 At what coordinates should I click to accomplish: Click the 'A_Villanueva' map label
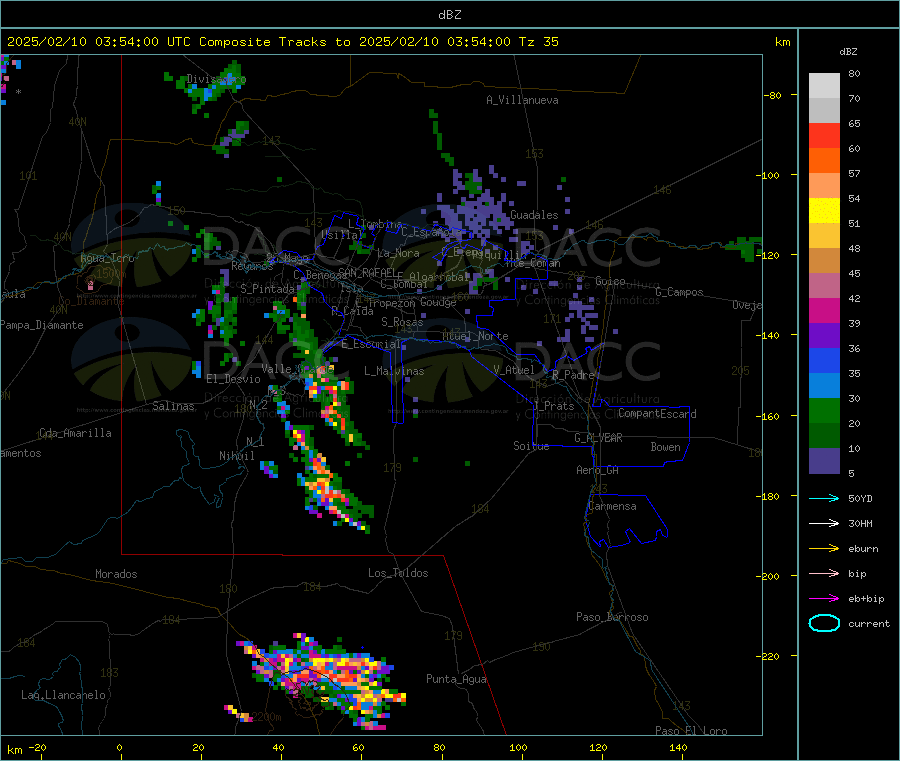coord(522,100)
